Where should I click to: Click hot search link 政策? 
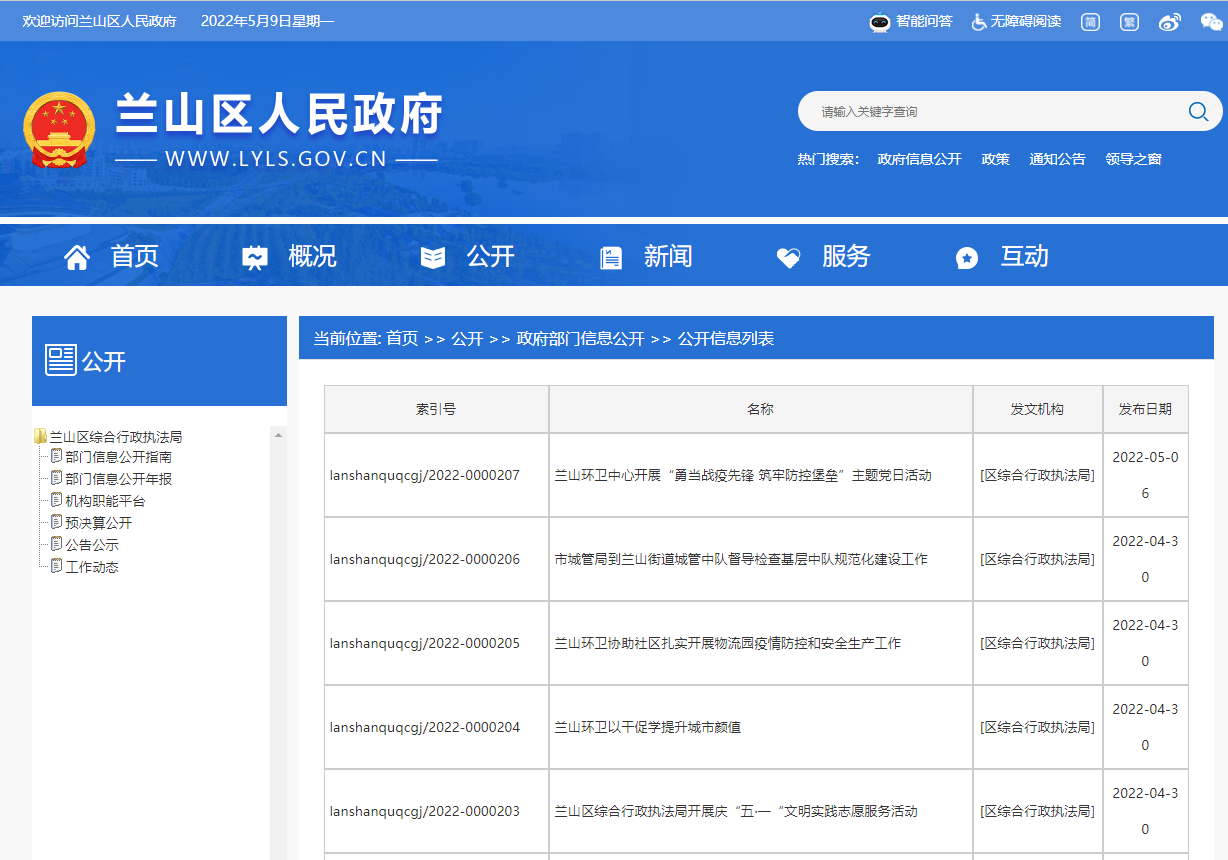point(995,159)
